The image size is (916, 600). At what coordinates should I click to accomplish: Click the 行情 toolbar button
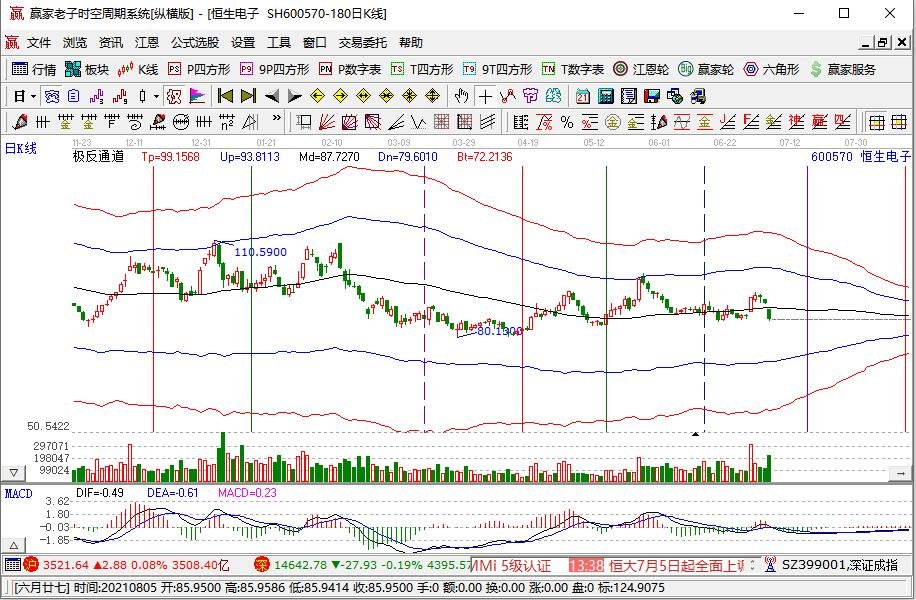click(34, 70)
